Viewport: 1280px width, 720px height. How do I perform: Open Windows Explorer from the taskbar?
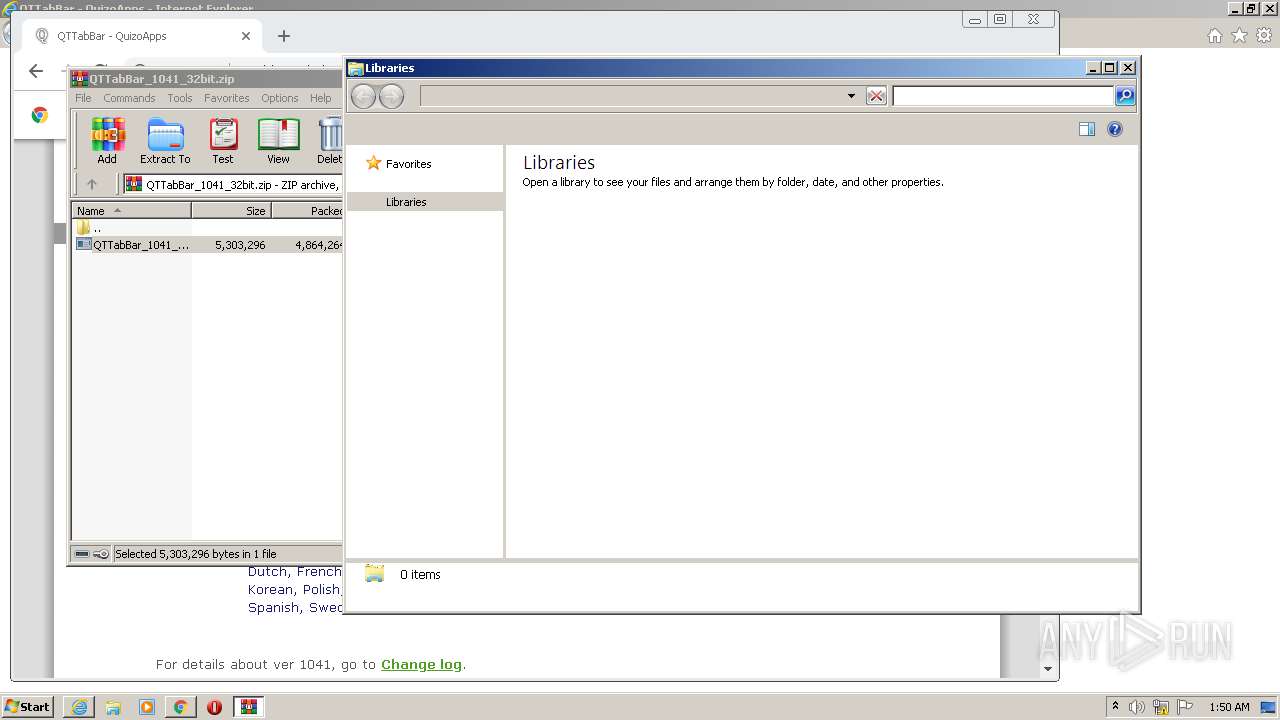tap(113, 707)
